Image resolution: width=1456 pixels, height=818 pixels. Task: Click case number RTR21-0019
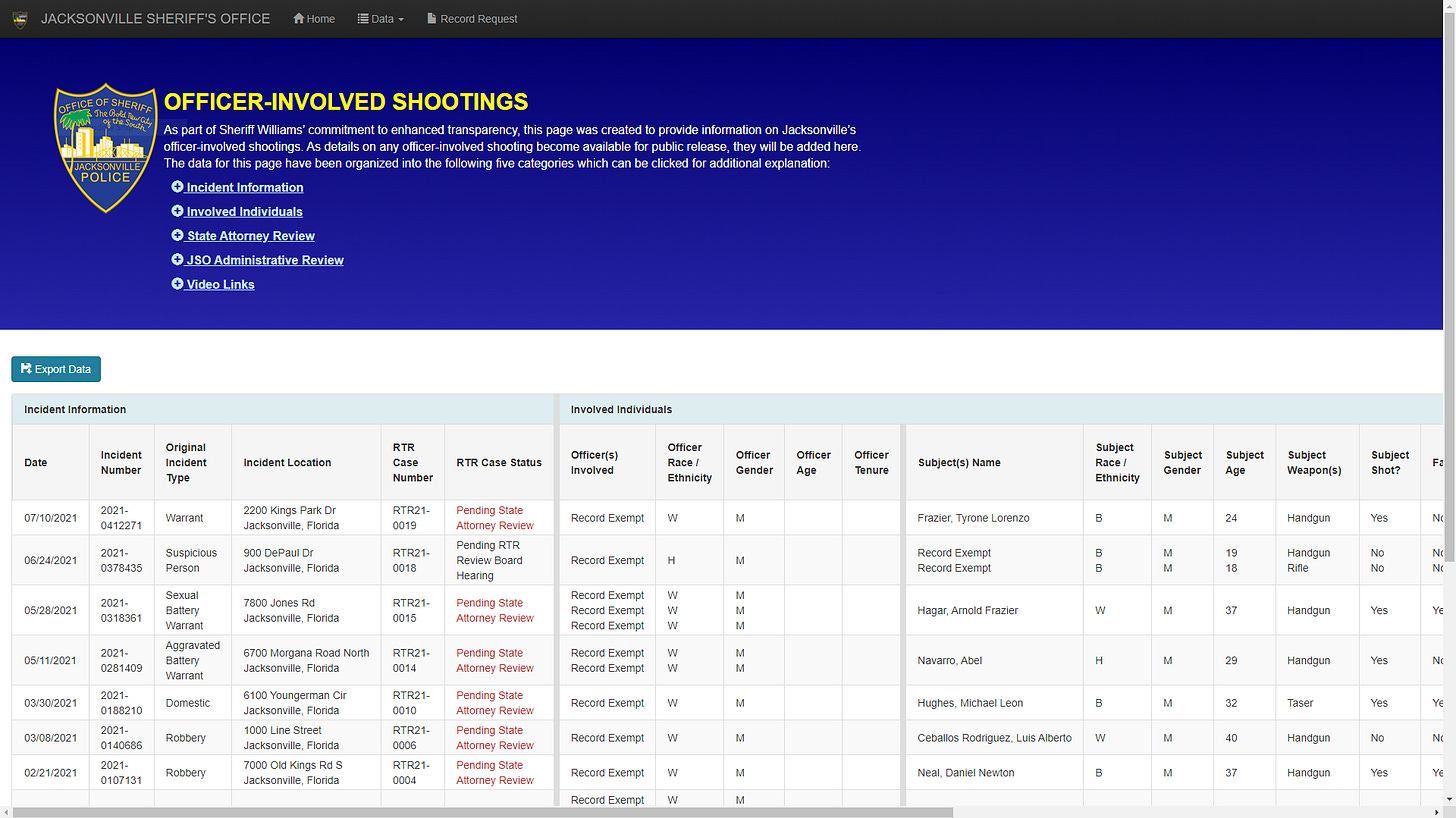(x=412, y=518)
